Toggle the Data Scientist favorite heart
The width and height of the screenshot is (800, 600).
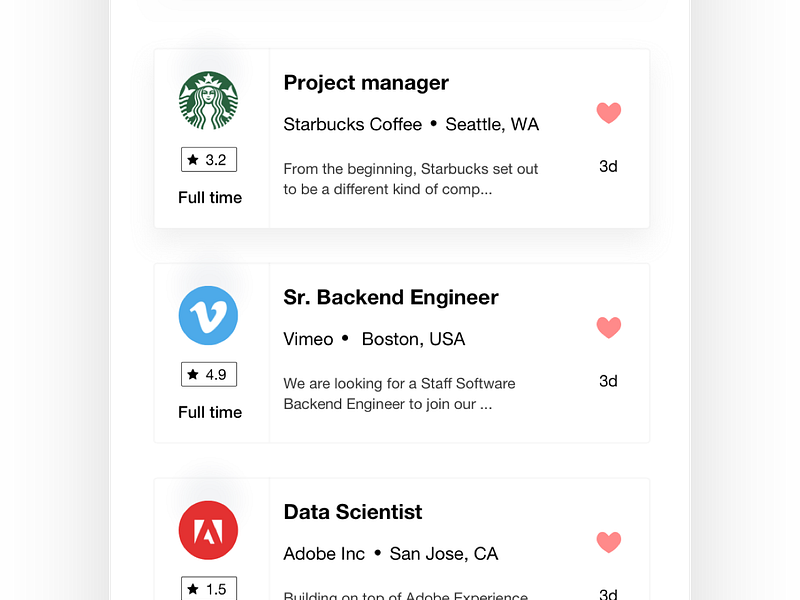(x=608, y=541)
